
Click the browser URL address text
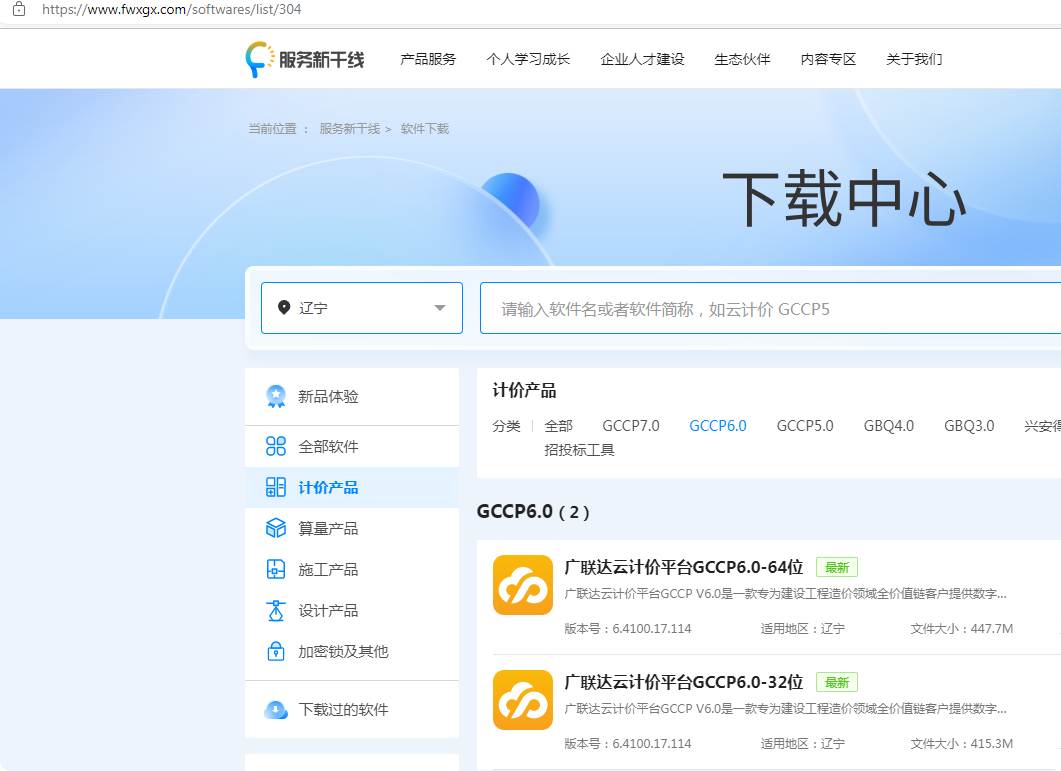172,9
